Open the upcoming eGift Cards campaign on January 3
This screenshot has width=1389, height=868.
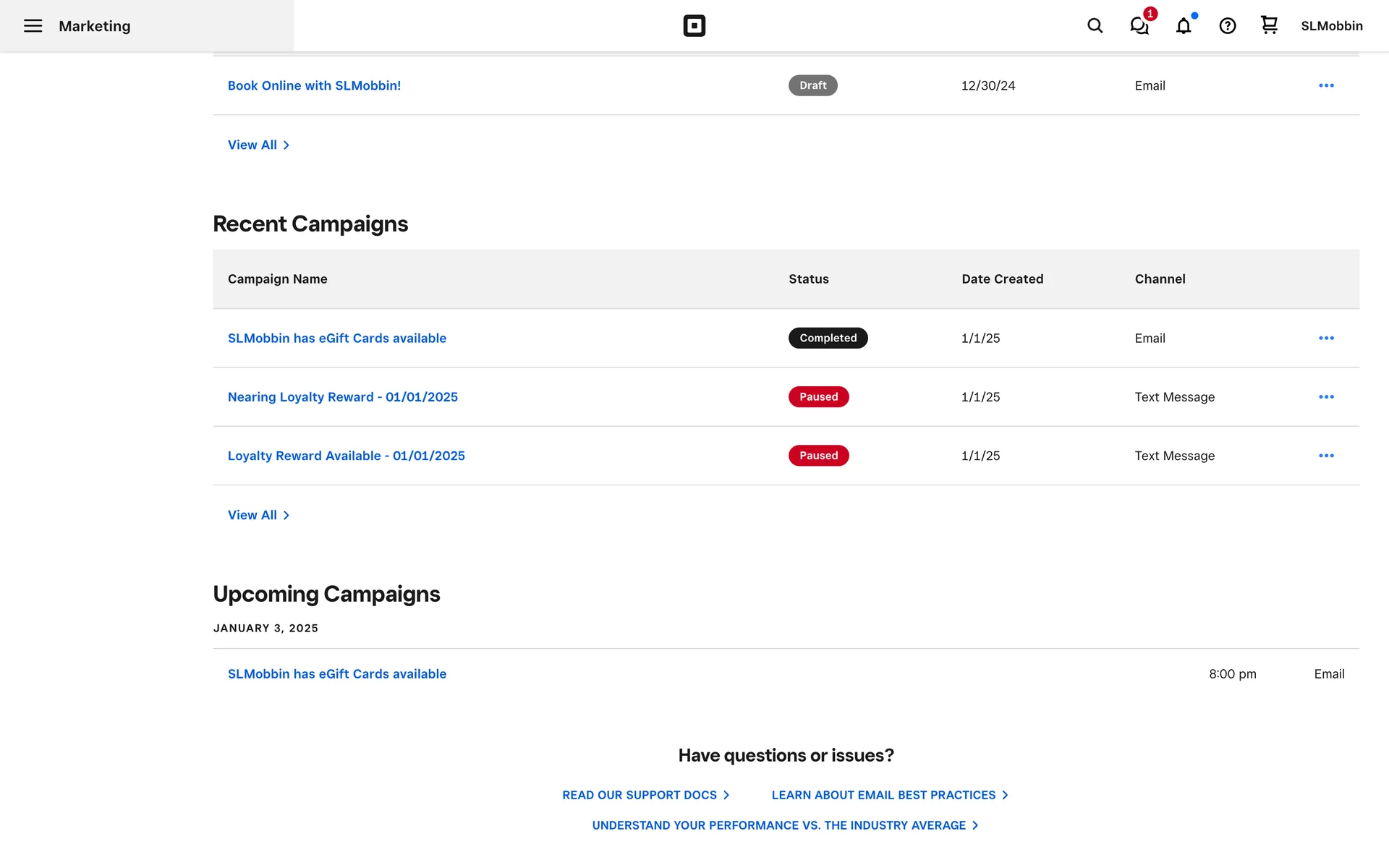tap(336, 674)
